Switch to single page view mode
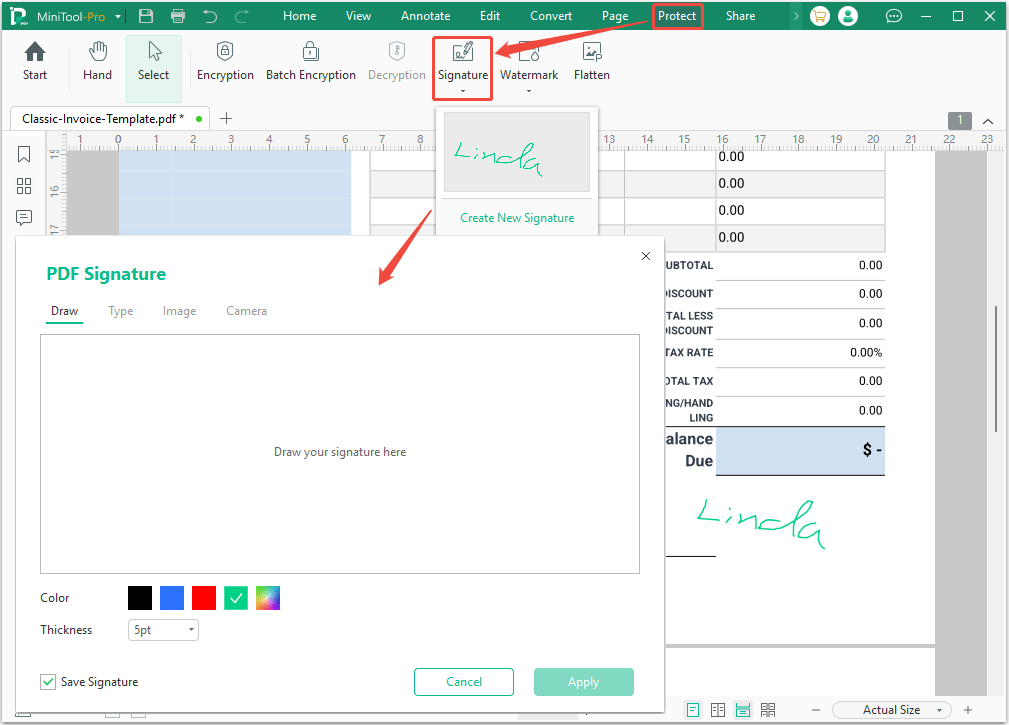This screenshot has height=725, width=1009. (693, 709)
